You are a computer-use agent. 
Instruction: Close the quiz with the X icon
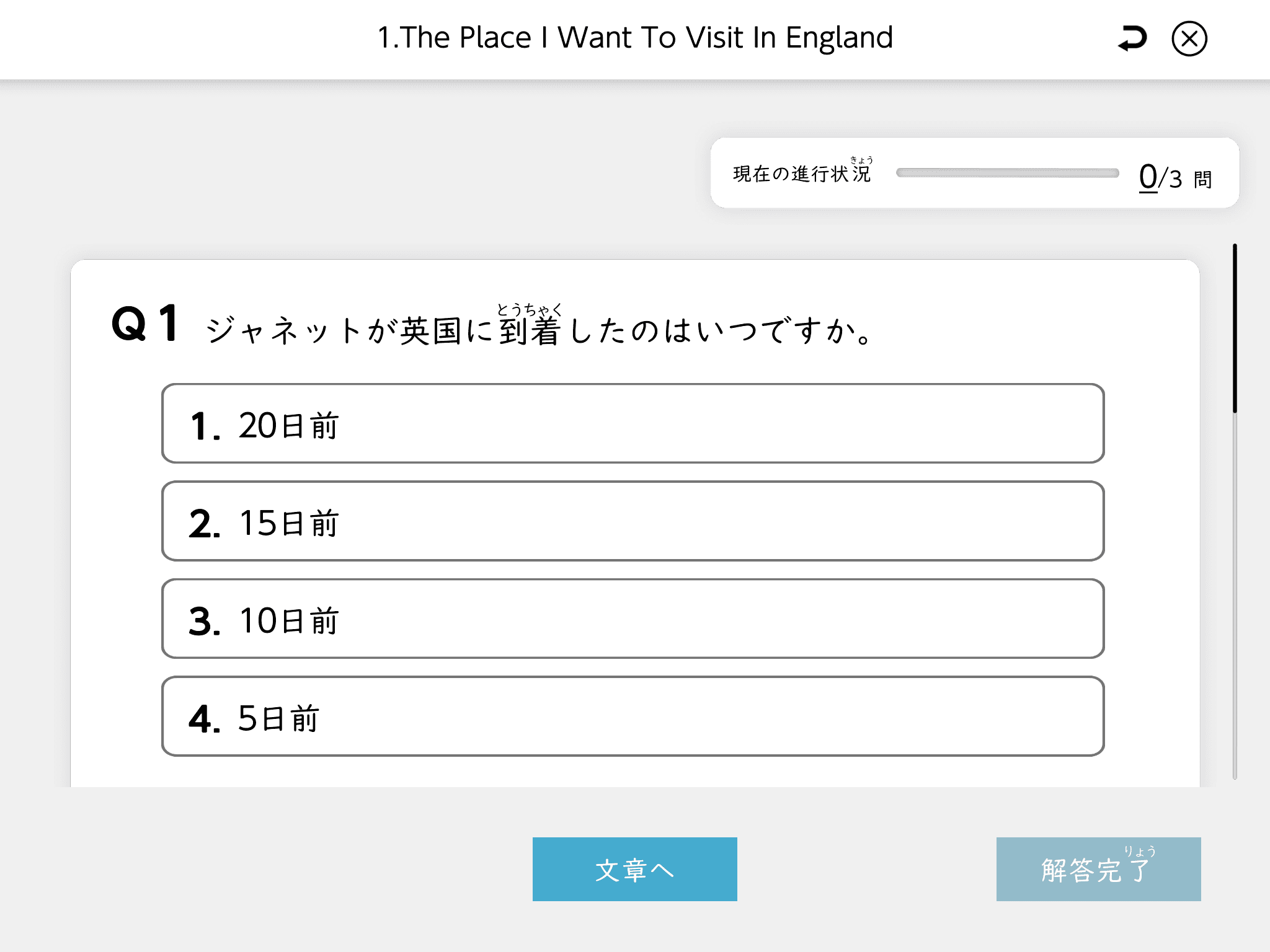tap(1189, 38)
